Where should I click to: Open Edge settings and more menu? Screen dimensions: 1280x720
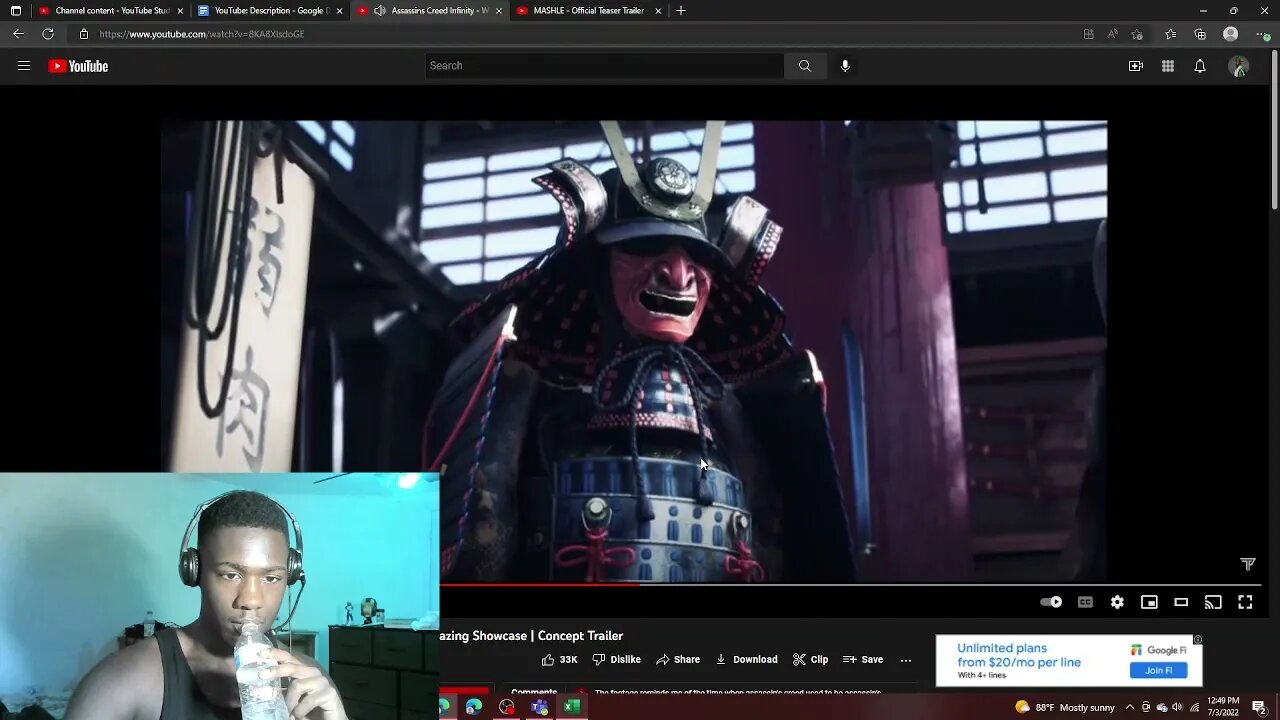[x=1262, y=34]
